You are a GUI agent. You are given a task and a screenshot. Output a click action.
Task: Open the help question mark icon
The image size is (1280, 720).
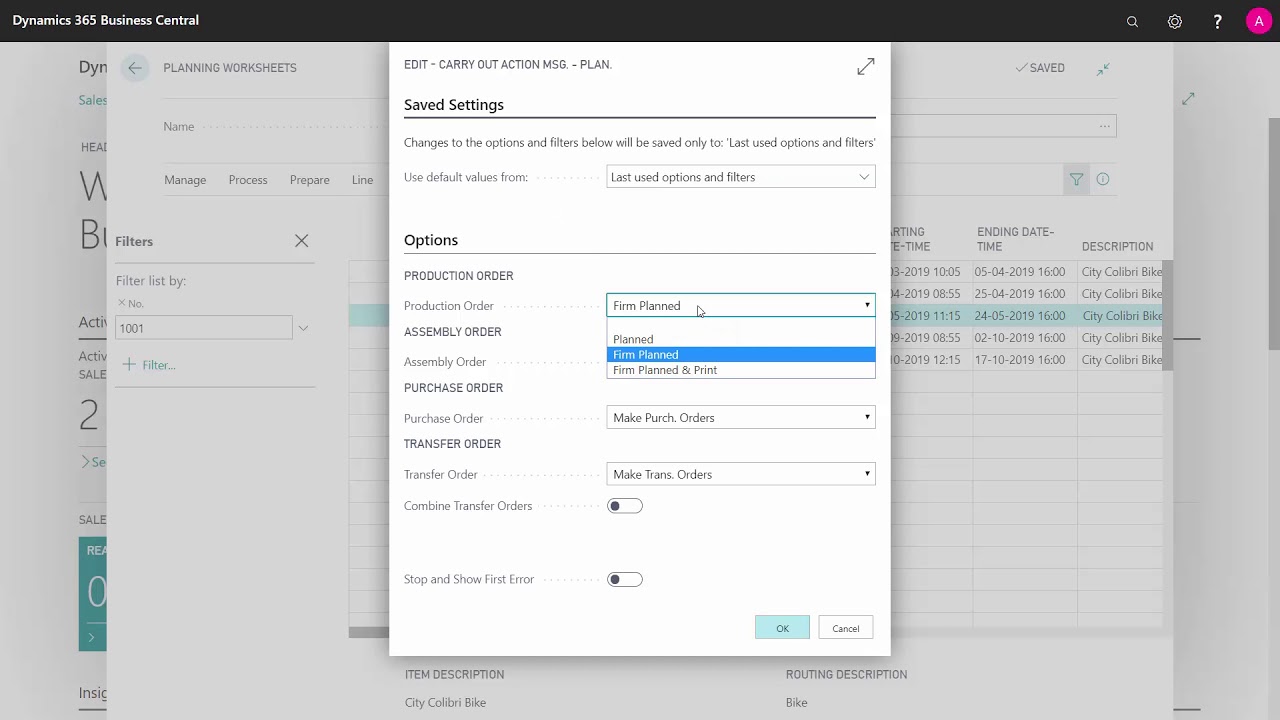coord(1217,21)
